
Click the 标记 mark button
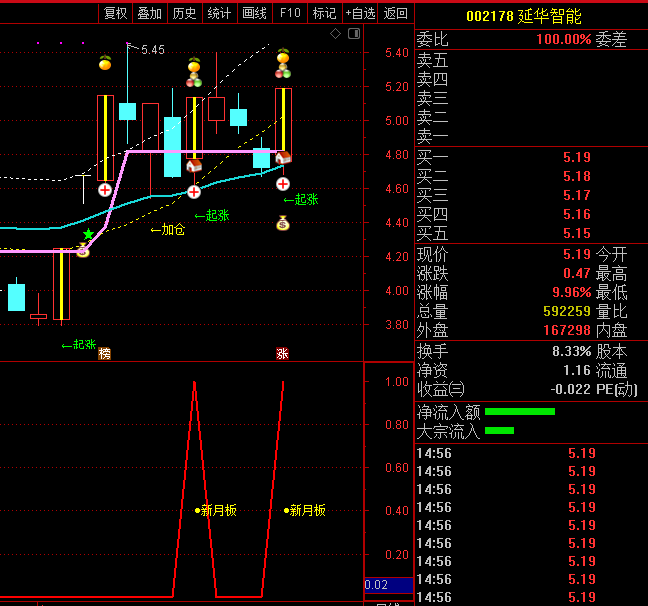[x=324, y=13]
